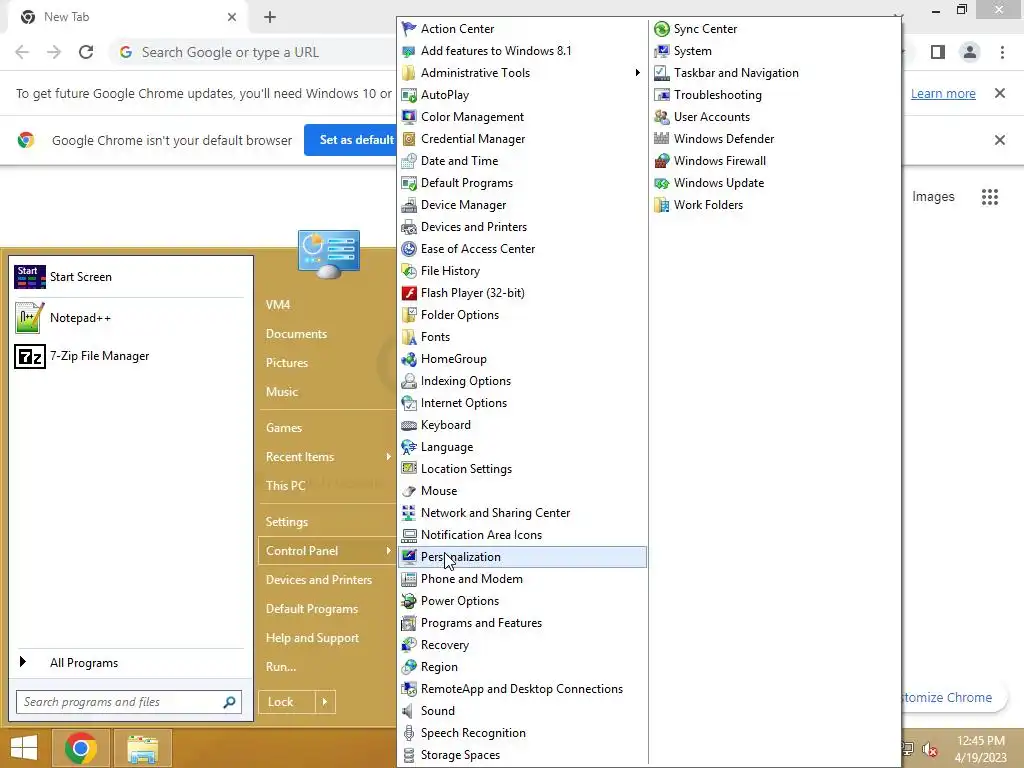Screen dimensions: 1024x768
Task: Click the 7-Zip File Manager icon
Action: click(x=29, y=357)
